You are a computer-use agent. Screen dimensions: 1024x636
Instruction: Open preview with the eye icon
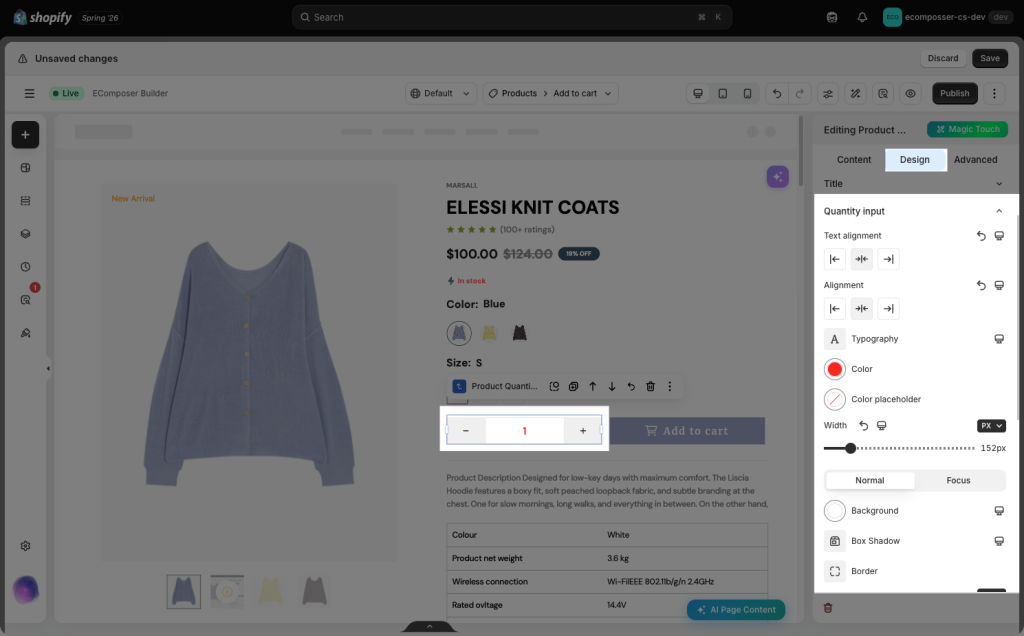click(x=910, y=93)
